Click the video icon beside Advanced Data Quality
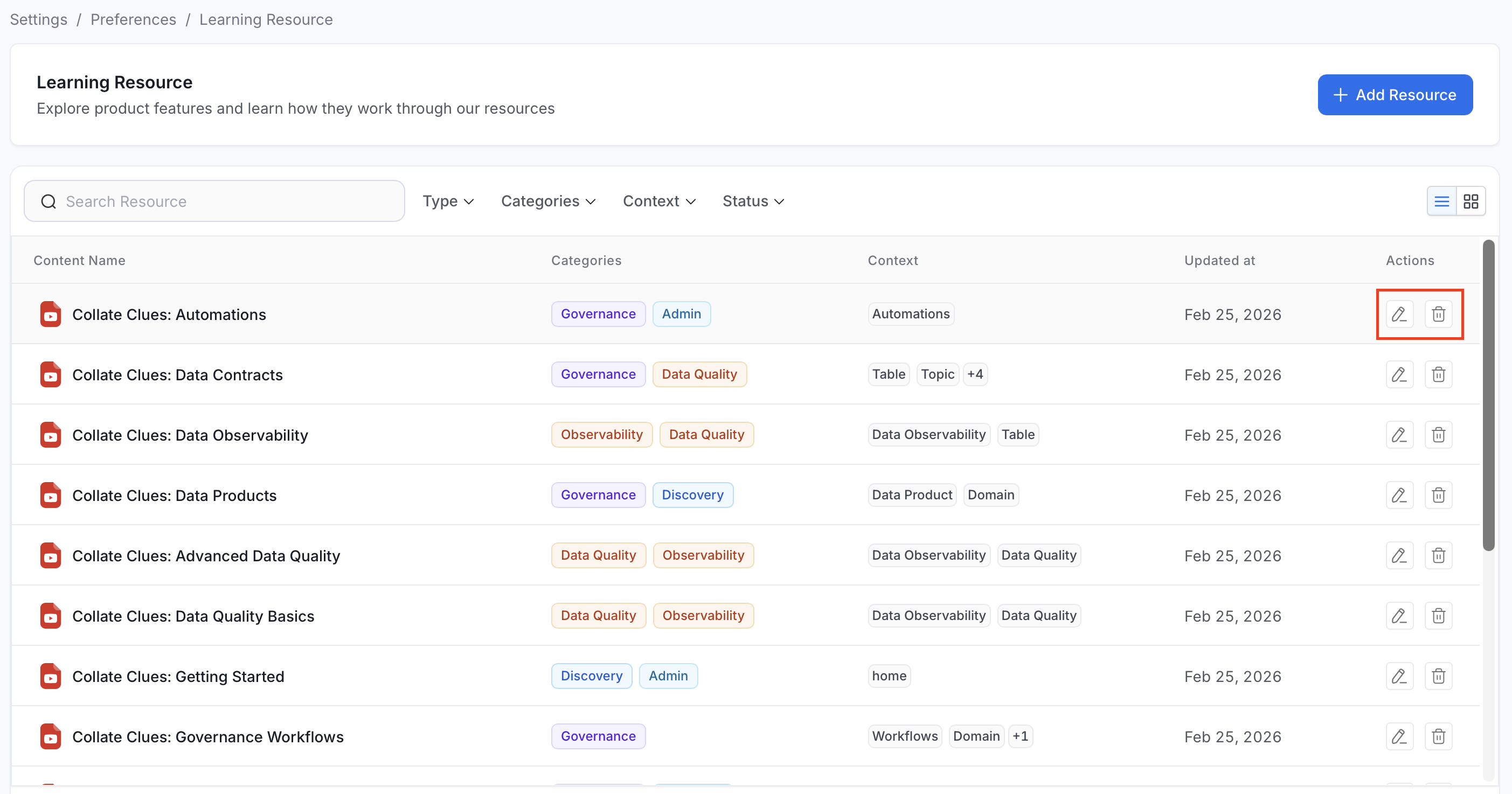Screen dimensions: 1512x794 coord(51,556)
